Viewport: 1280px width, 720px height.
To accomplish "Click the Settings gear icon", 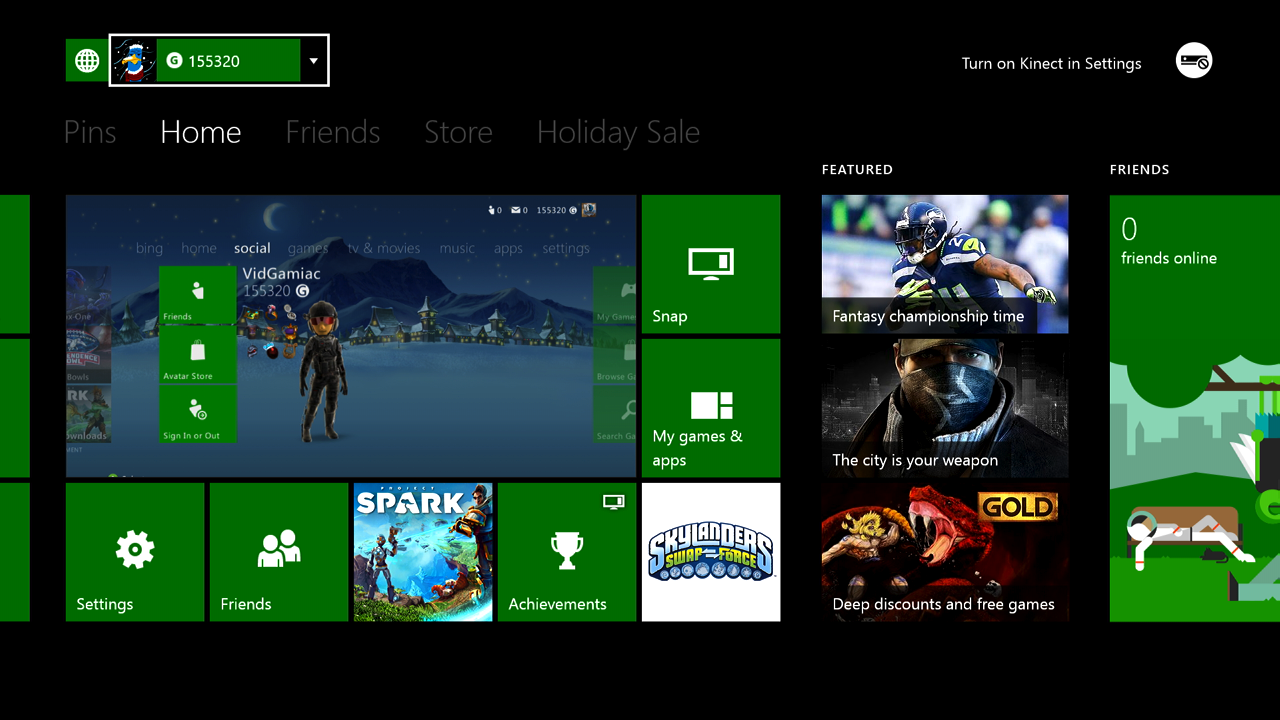I will pyautogui.click(x=135, y=549).
